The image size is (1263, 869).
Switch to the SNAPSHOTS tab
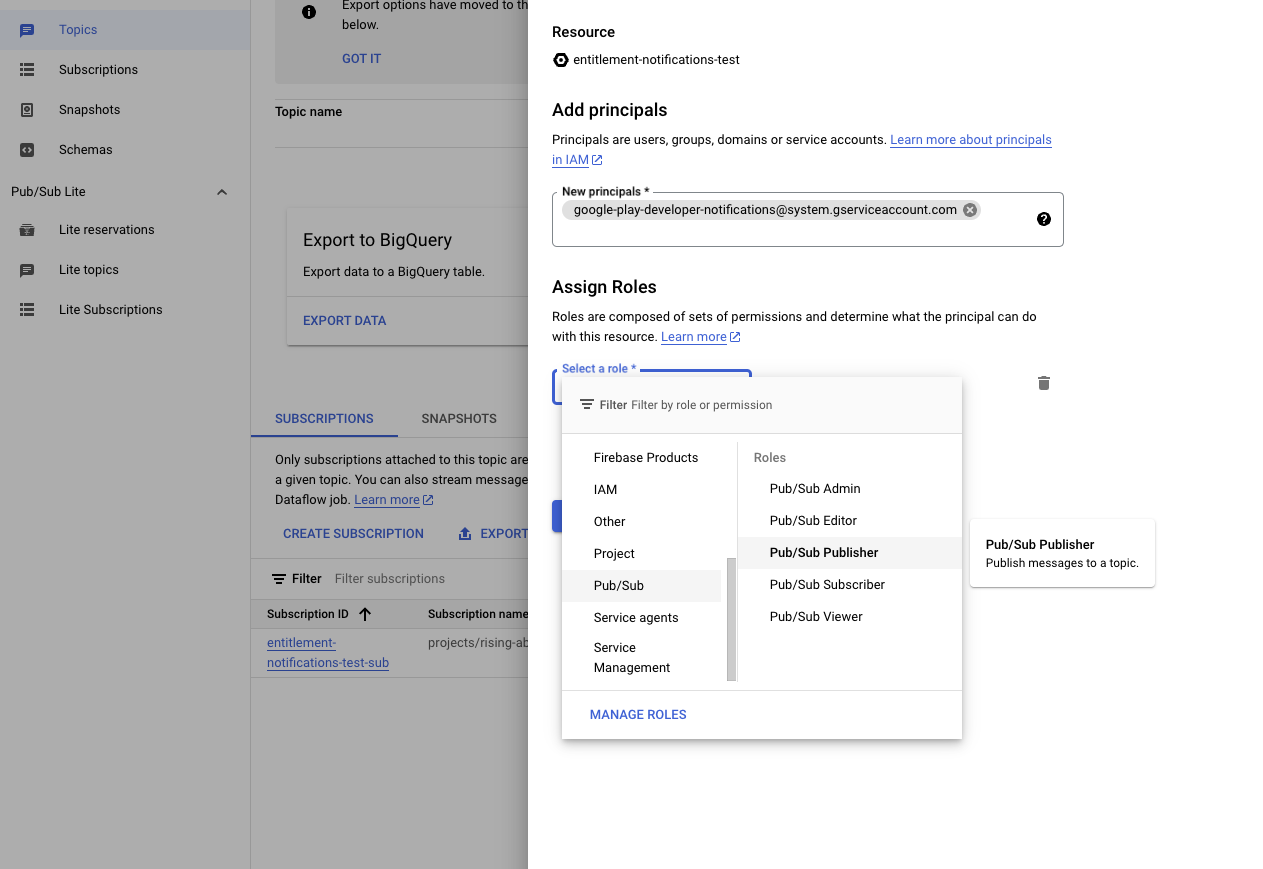tap(459, 419)
